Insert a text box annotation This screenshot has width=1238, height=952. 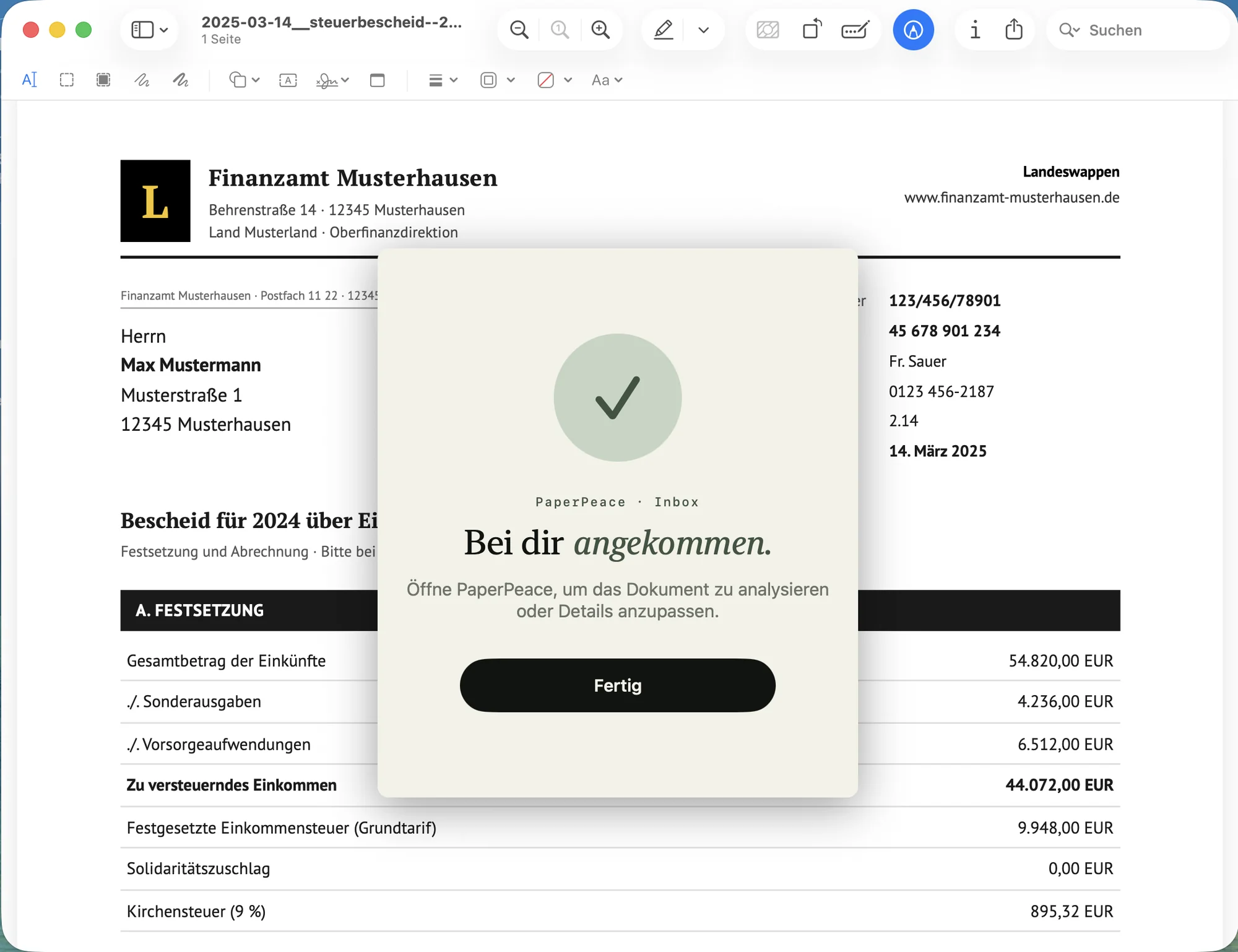point(288,80)
